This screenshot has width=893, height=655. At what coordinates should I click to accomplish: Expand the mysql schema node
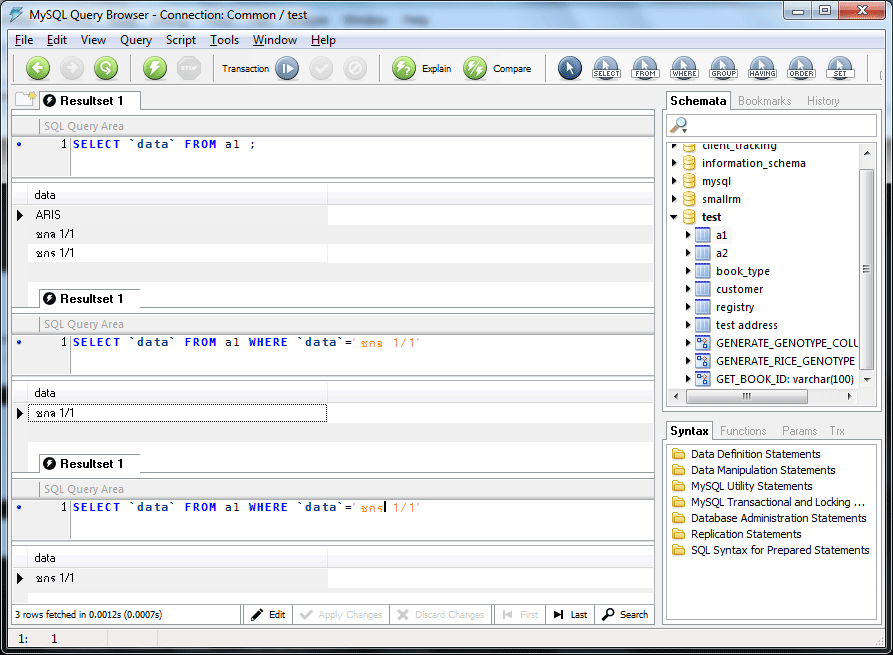click(x=674, y=181)
